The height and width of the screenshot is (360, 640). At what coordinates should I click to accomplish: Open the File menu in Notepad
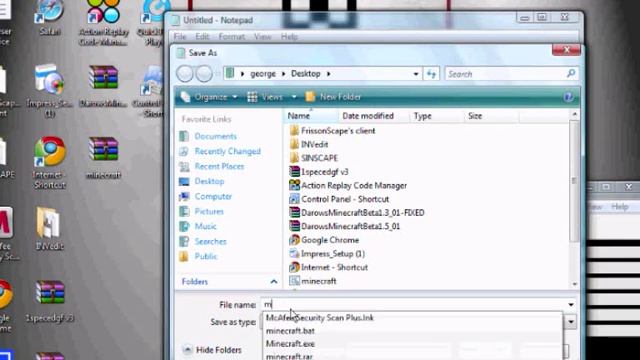click(x=180, y=37)
